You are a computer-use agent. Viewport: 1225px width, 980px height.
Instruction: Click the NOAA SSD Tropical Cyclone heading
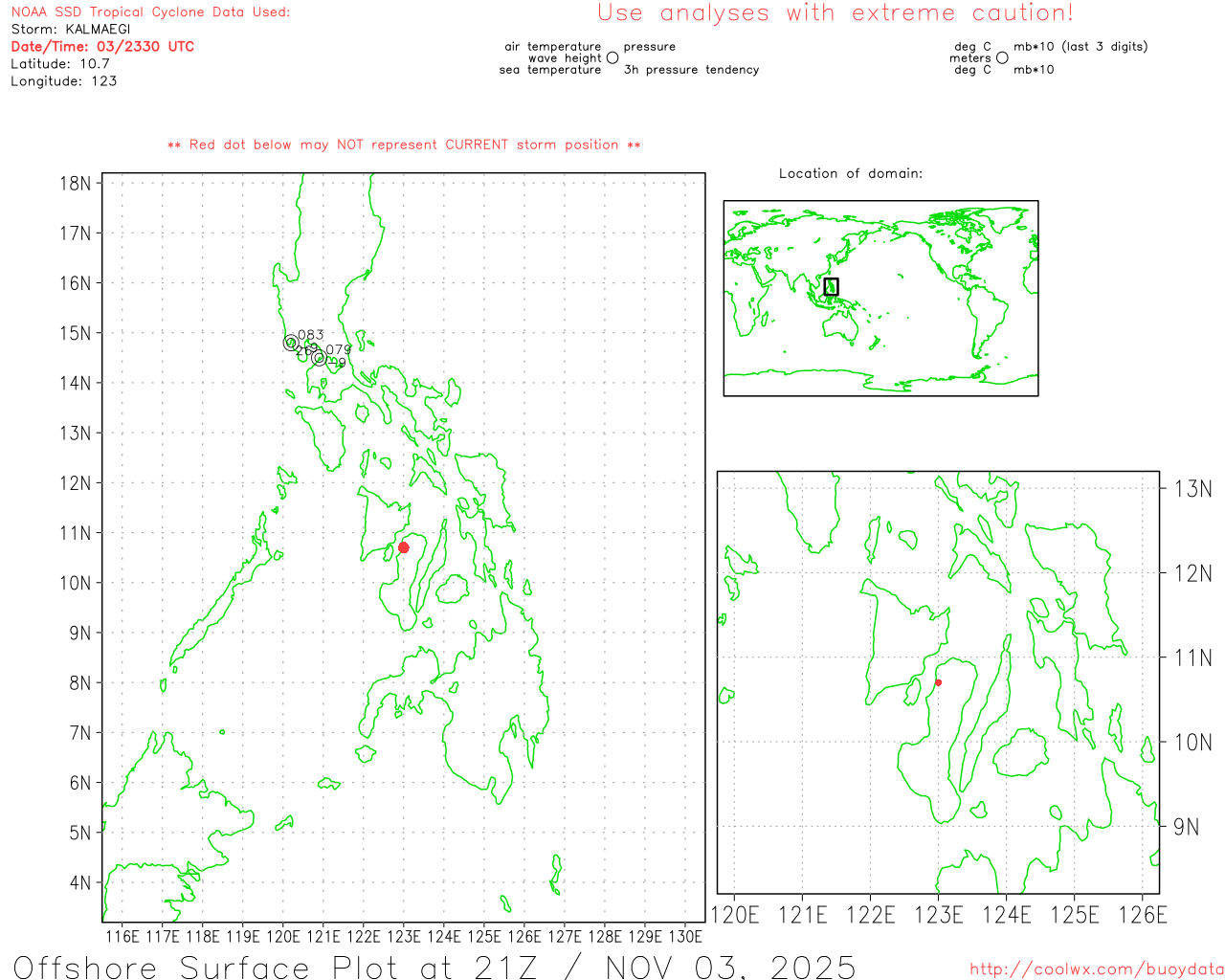tap(150, 12)
